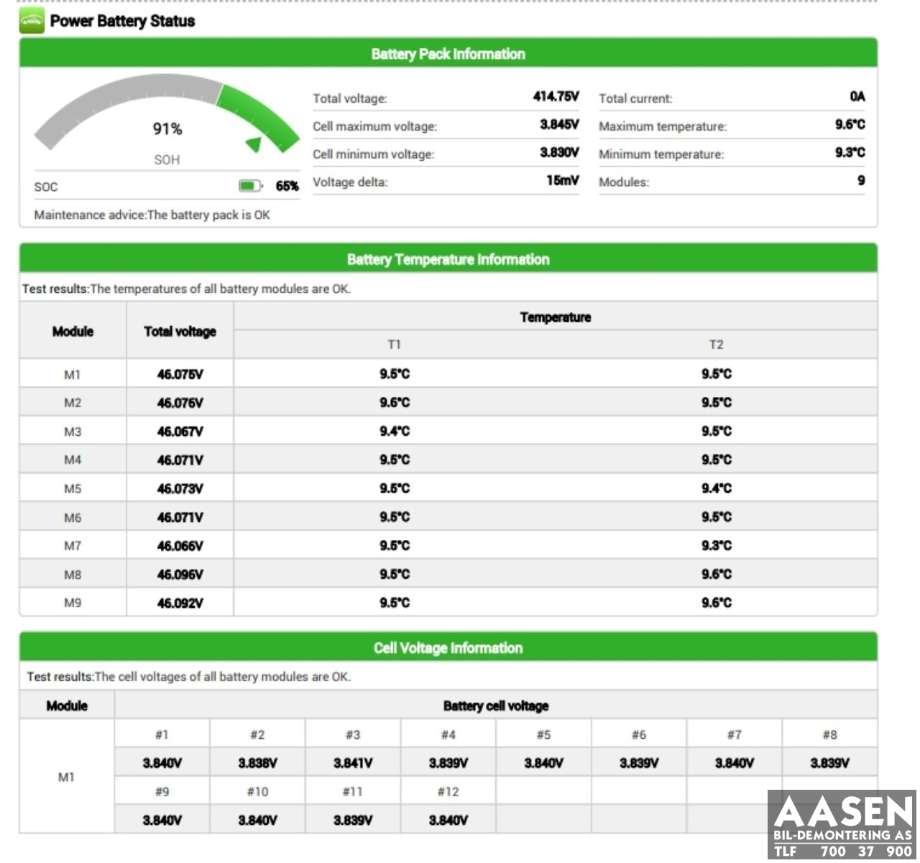Select module M1 total voltage 46.075V

180,374
